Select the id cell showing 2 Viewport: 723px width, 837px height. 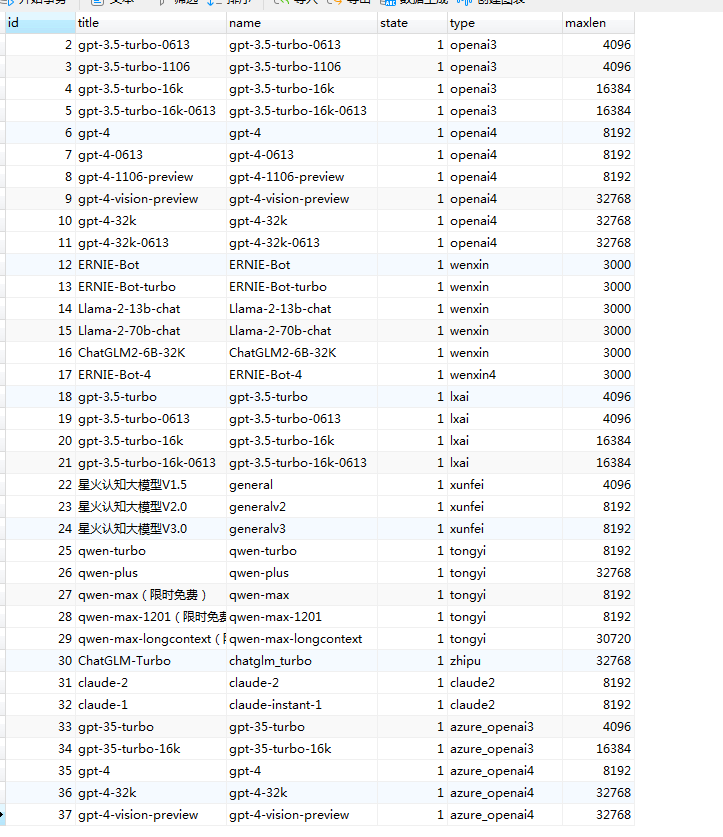pyautogui.click(x=40, y=45)
